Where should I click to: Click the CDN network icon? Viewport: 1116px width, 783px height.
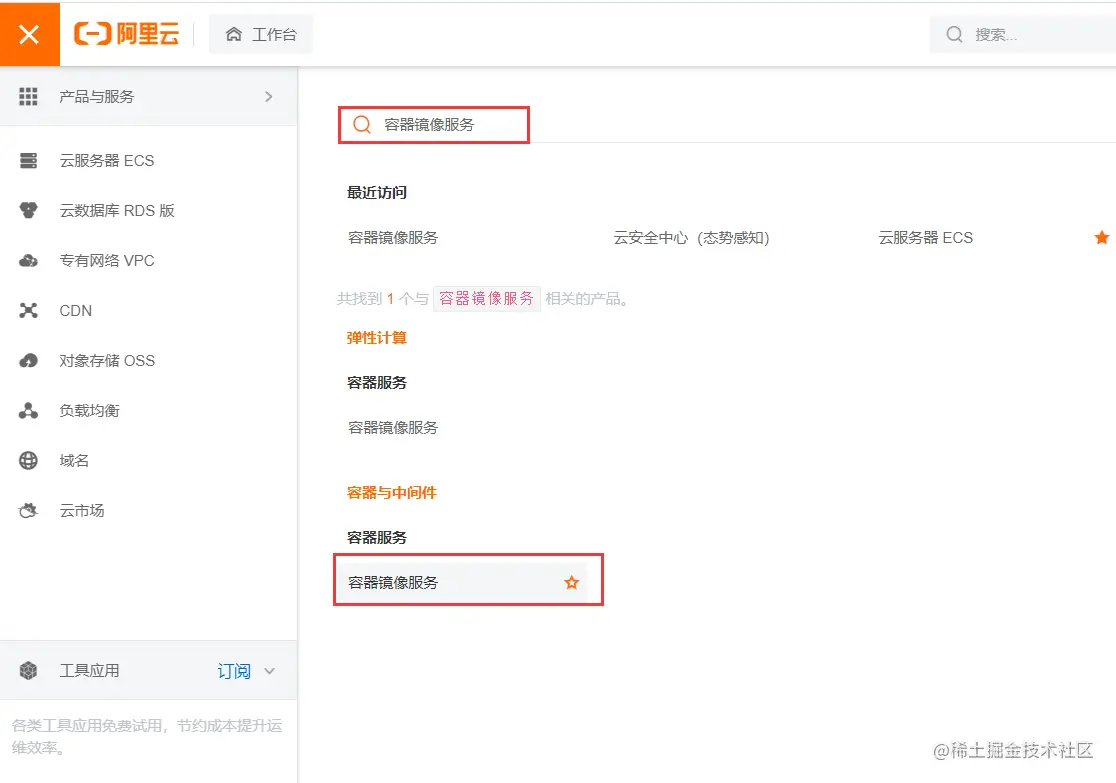click(x=28, y=310)
